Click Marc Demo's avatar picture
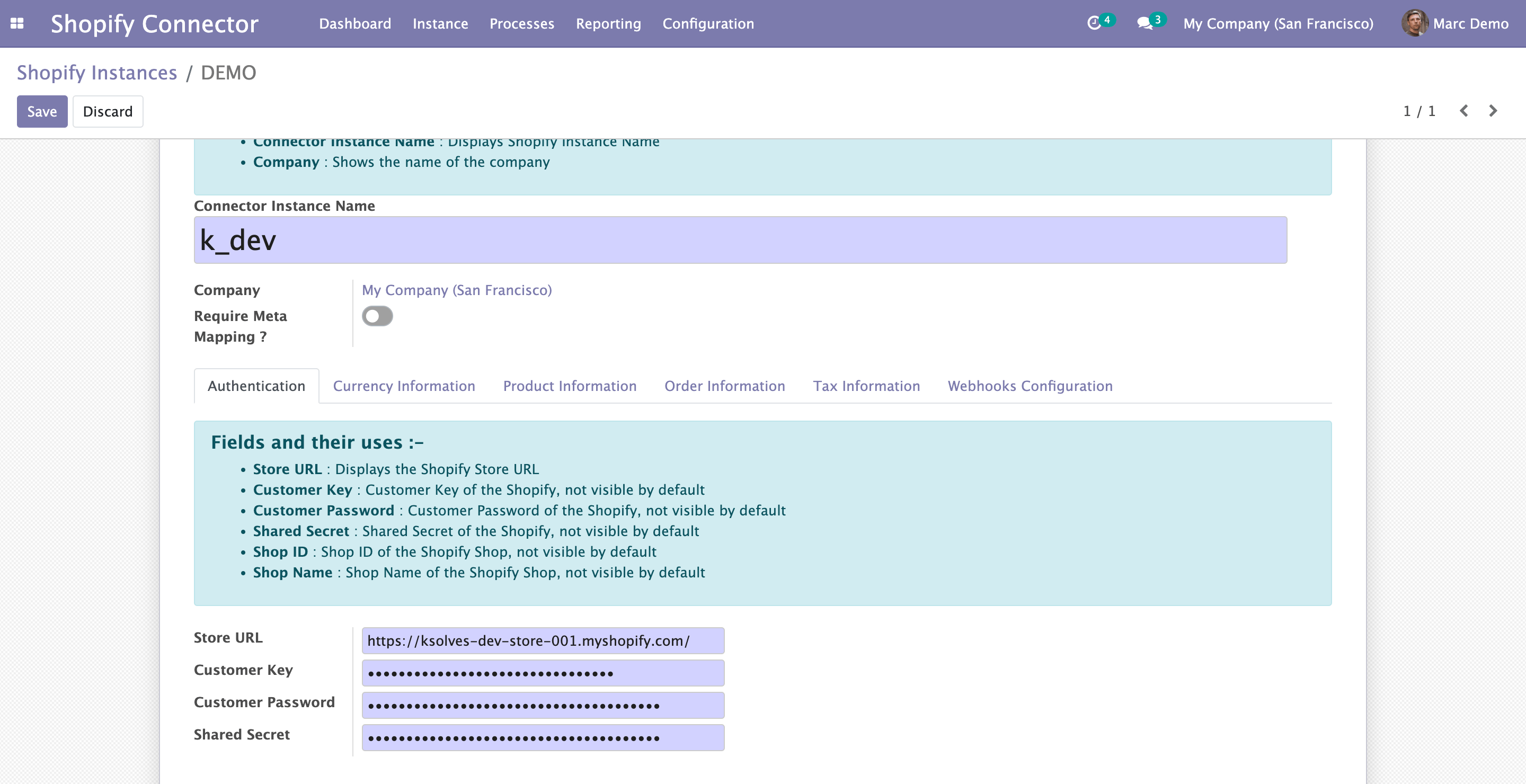This screenshot has width=1526, height=784. [x=1414, y=24]
